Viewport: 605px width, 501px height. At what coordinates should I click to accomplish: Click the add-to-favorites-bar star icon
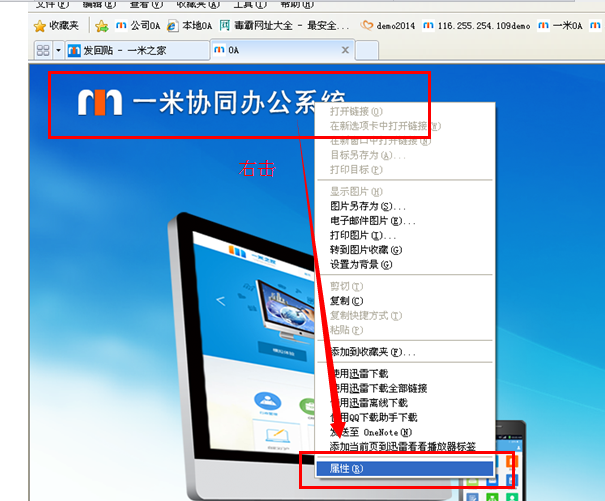coord(101,26)
